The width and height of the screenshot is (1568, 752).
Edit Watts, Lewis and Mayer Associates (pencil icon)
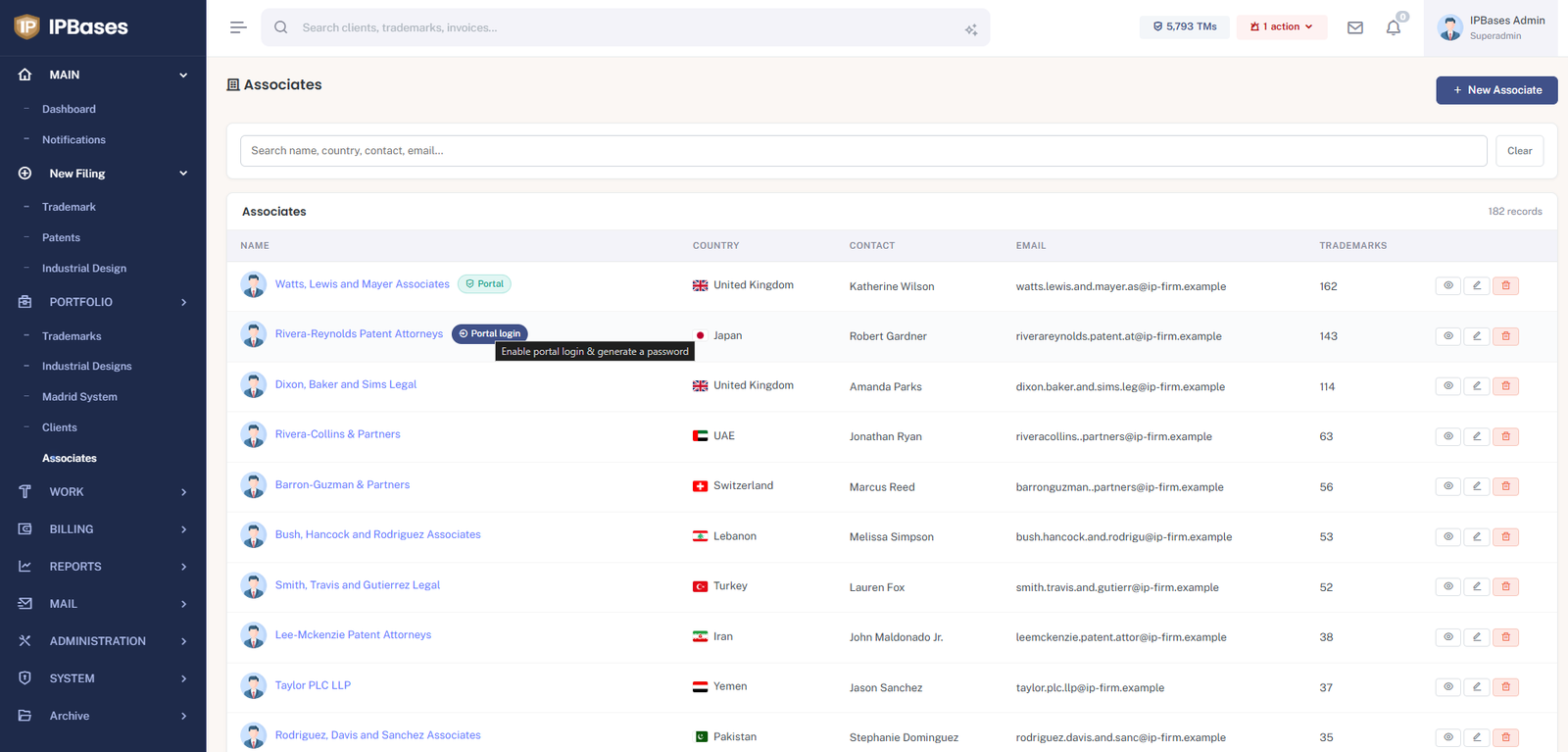pyautogui.click(x=1477, y=285)
